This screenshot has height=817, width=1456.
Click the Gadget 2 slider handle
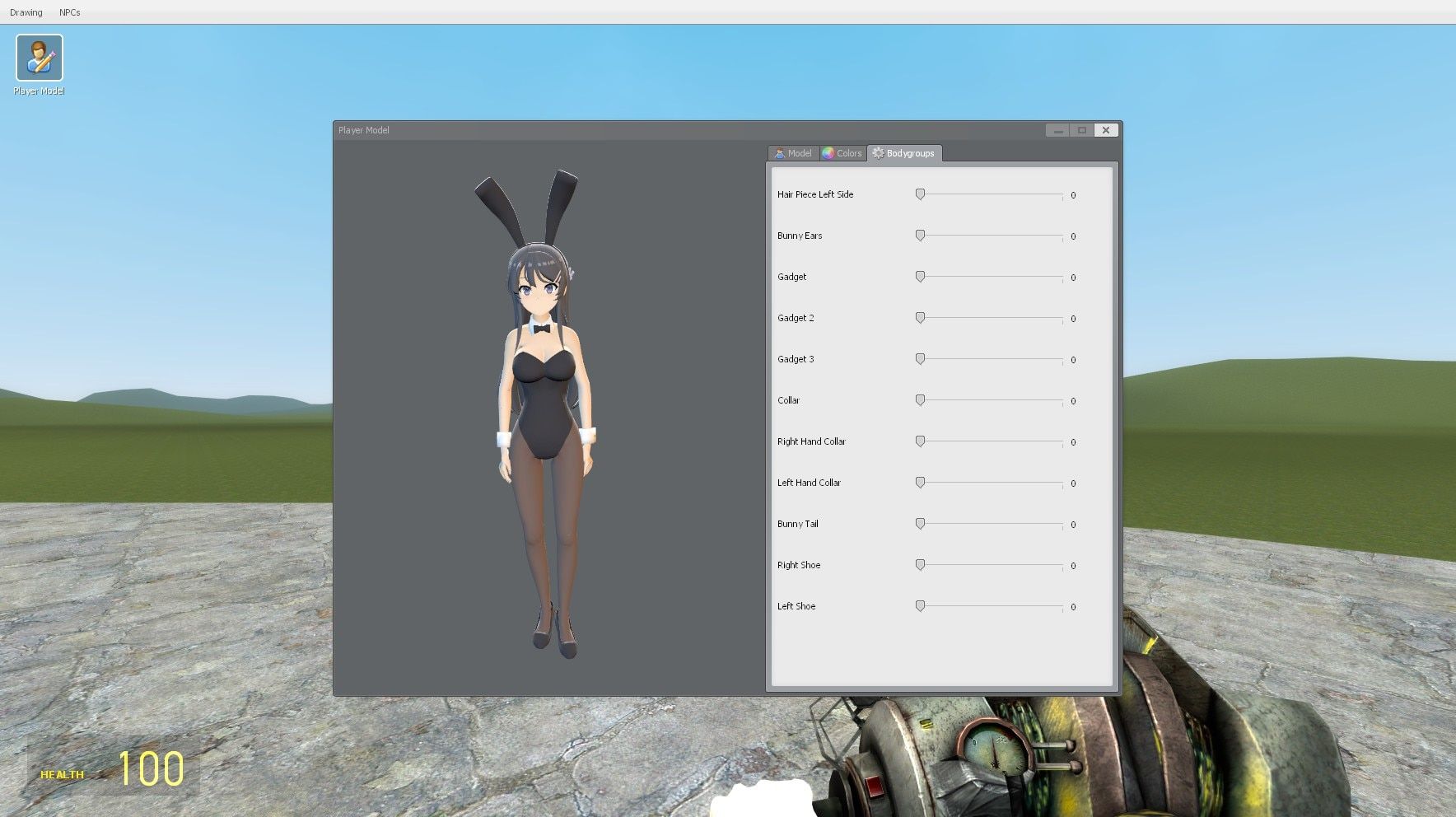tap(920, 318)
